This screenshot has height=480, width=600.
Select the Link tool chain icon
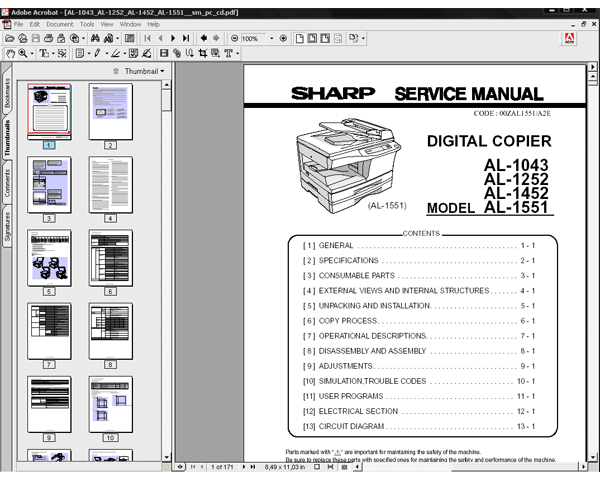177,53
